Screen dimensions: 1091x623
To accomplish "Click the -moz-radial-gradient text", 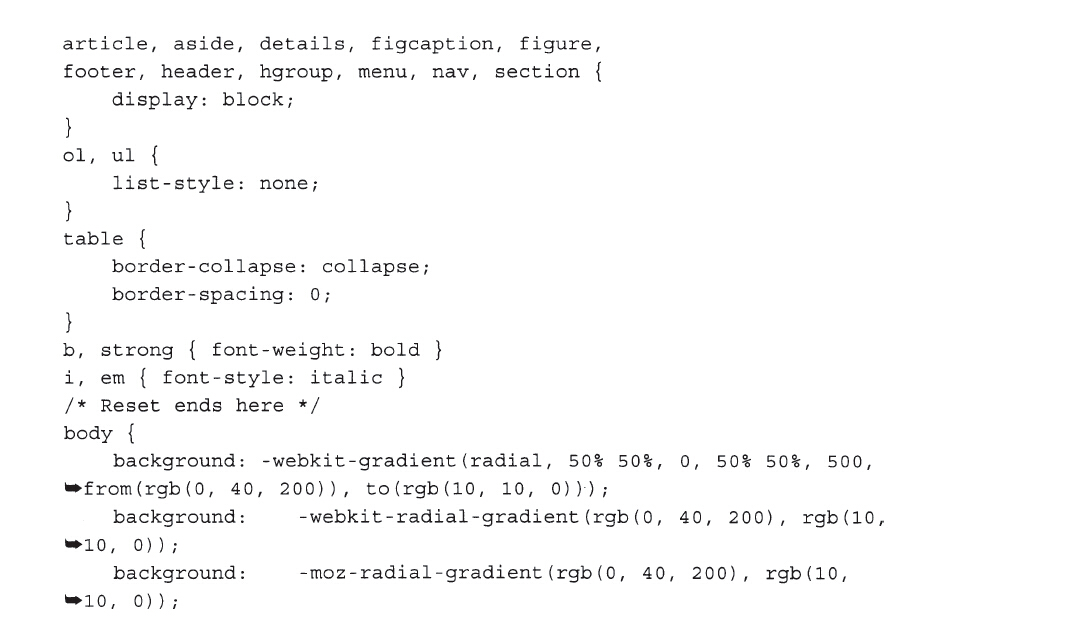I will pos(420,573).
